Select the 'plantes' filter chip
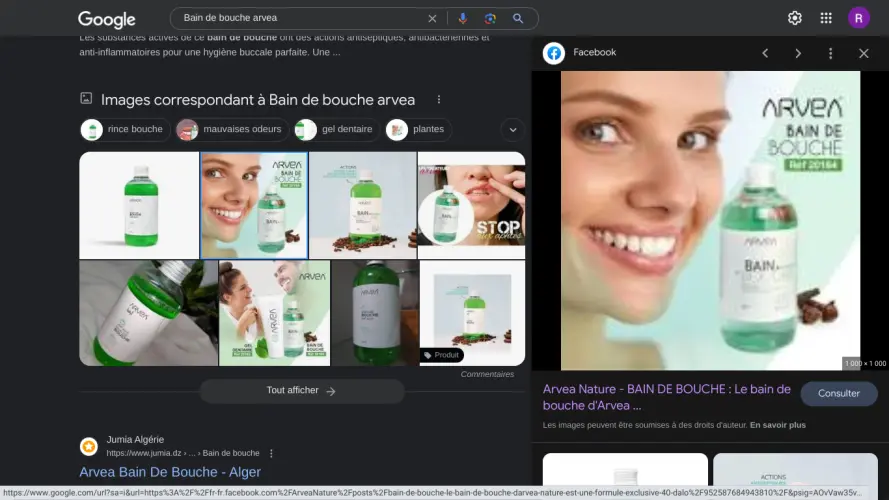The image size is (889, 500). coord(418,129)
